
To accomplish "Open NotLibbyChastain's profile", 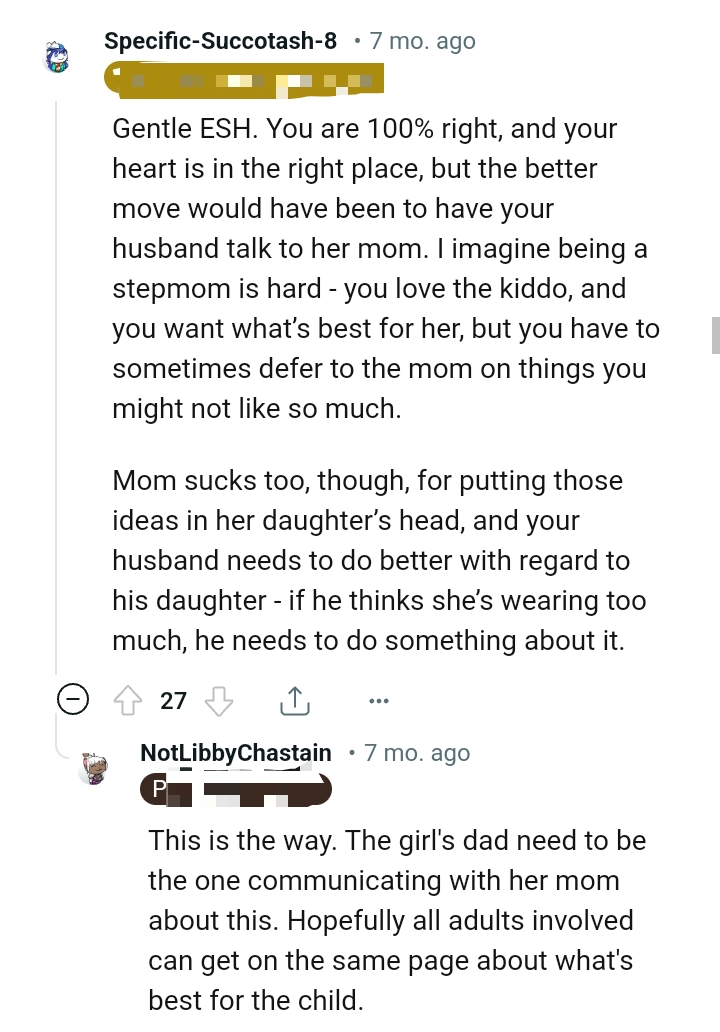I will tap(235, 752).
